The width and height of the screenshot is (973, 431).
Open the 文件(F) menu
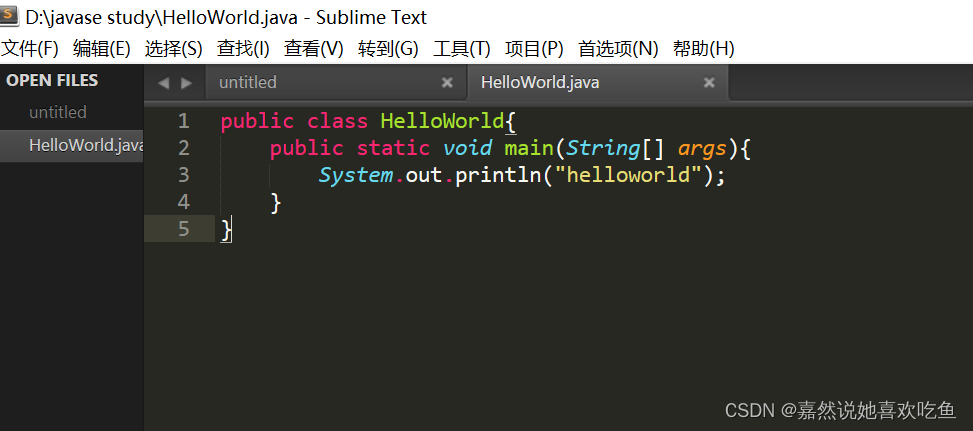tap(30, 49)
